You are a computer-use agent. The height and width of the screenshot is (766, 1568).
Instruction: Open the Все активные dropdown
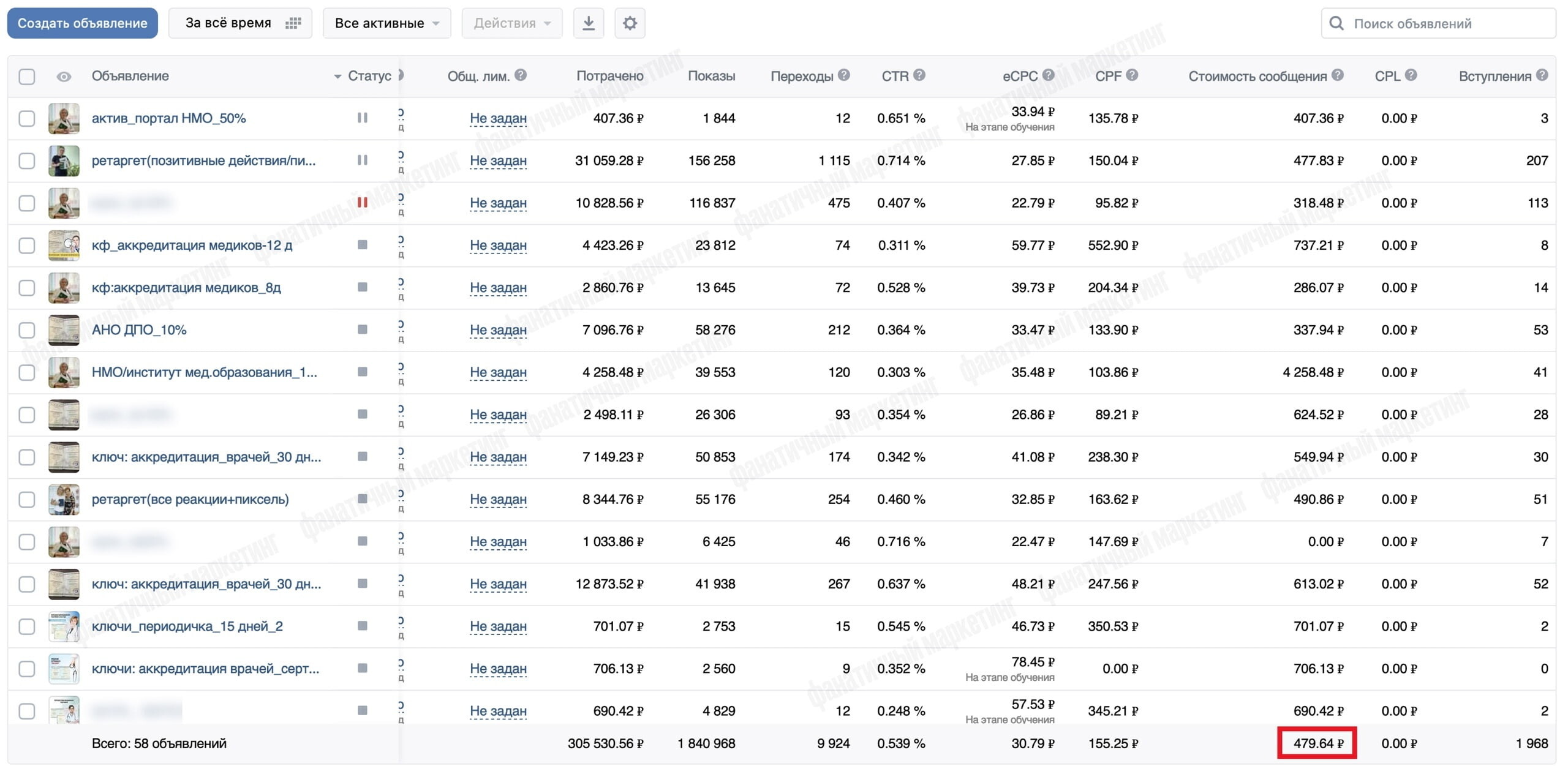pyautogui.click(x=387, y=23)
